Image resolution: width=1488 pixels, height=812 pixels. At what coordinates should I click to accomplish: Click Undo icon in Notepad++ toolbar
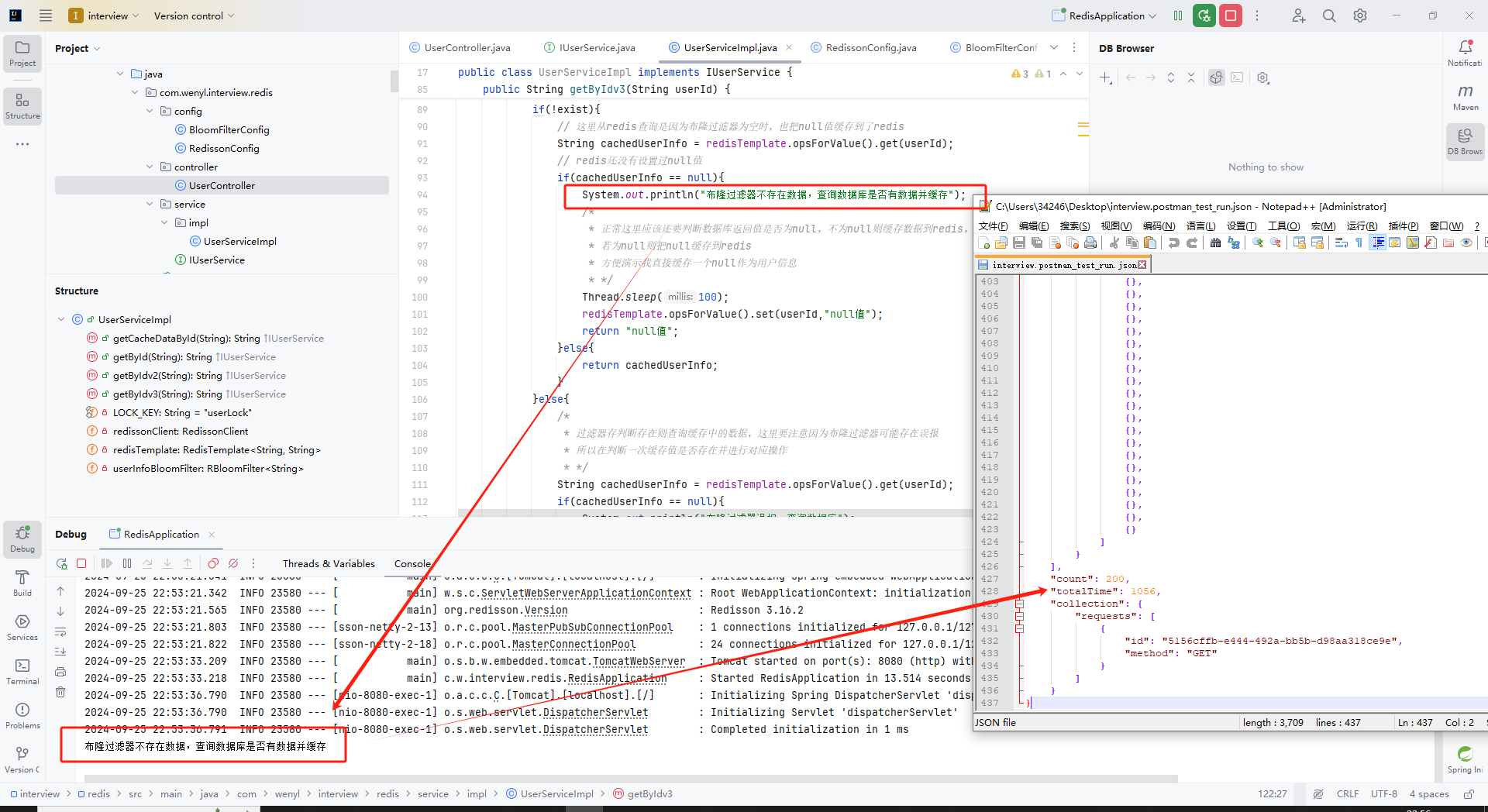[x=1174, y=243]
